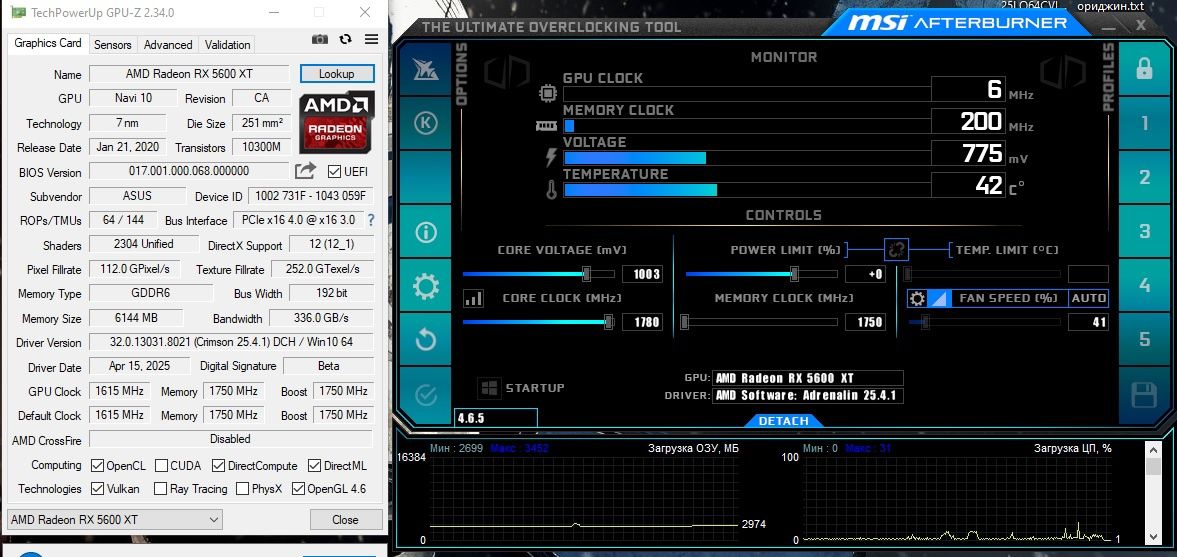Screen dimensions: 1177x557
Task: Select Afterburner profile 4
Action: (x=1144, y=285)
